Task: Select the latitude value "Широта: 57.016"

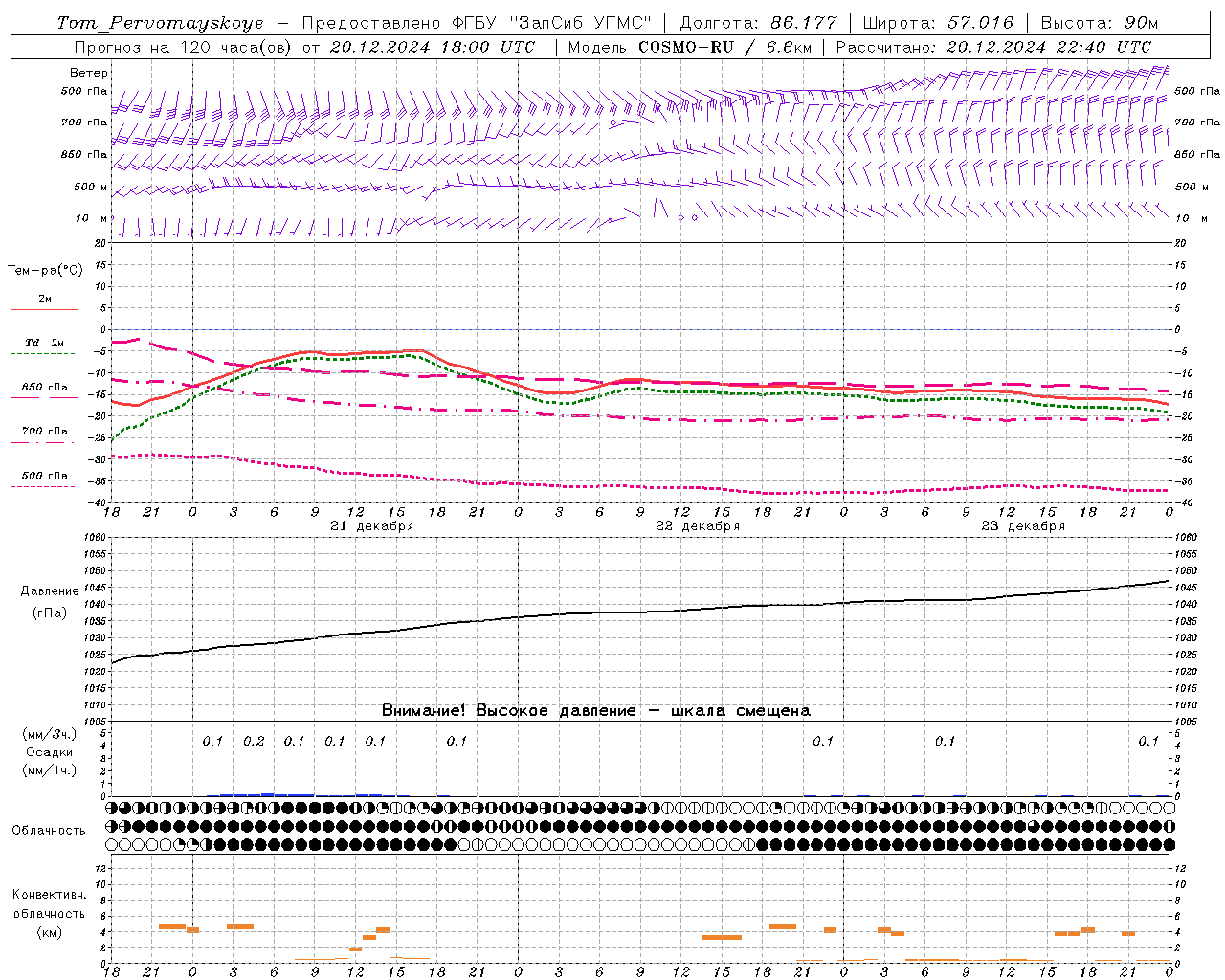Action: (x=938, y=23)
